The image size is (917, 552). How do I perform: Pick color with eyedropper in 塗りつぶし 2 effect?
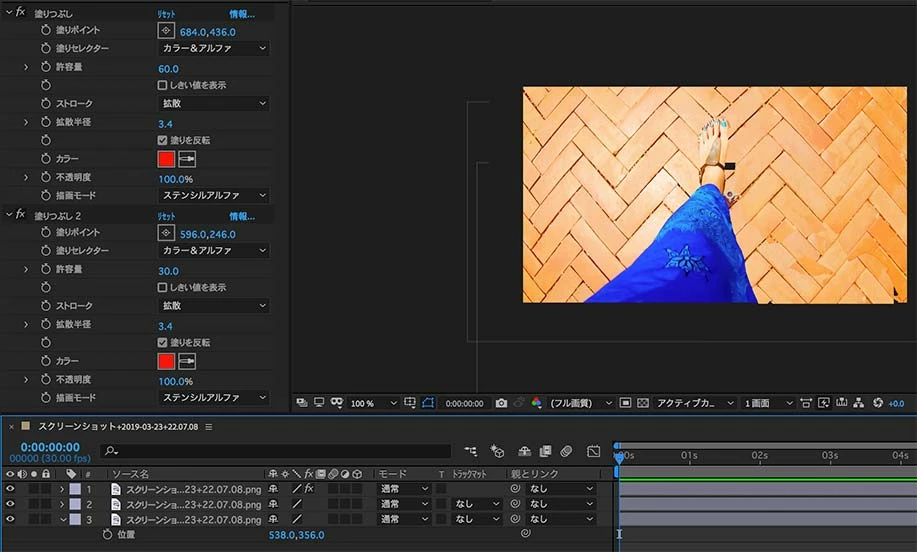(187, 361)
